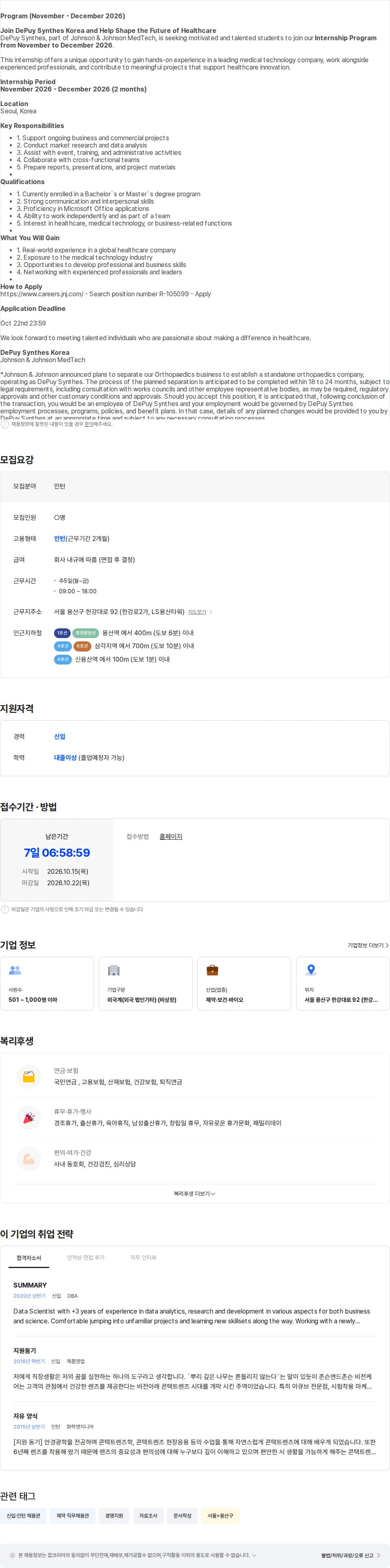Click the 연금·보험 benefits icon
Viewport: 390px width, 1568px height.
point(28,1077)
